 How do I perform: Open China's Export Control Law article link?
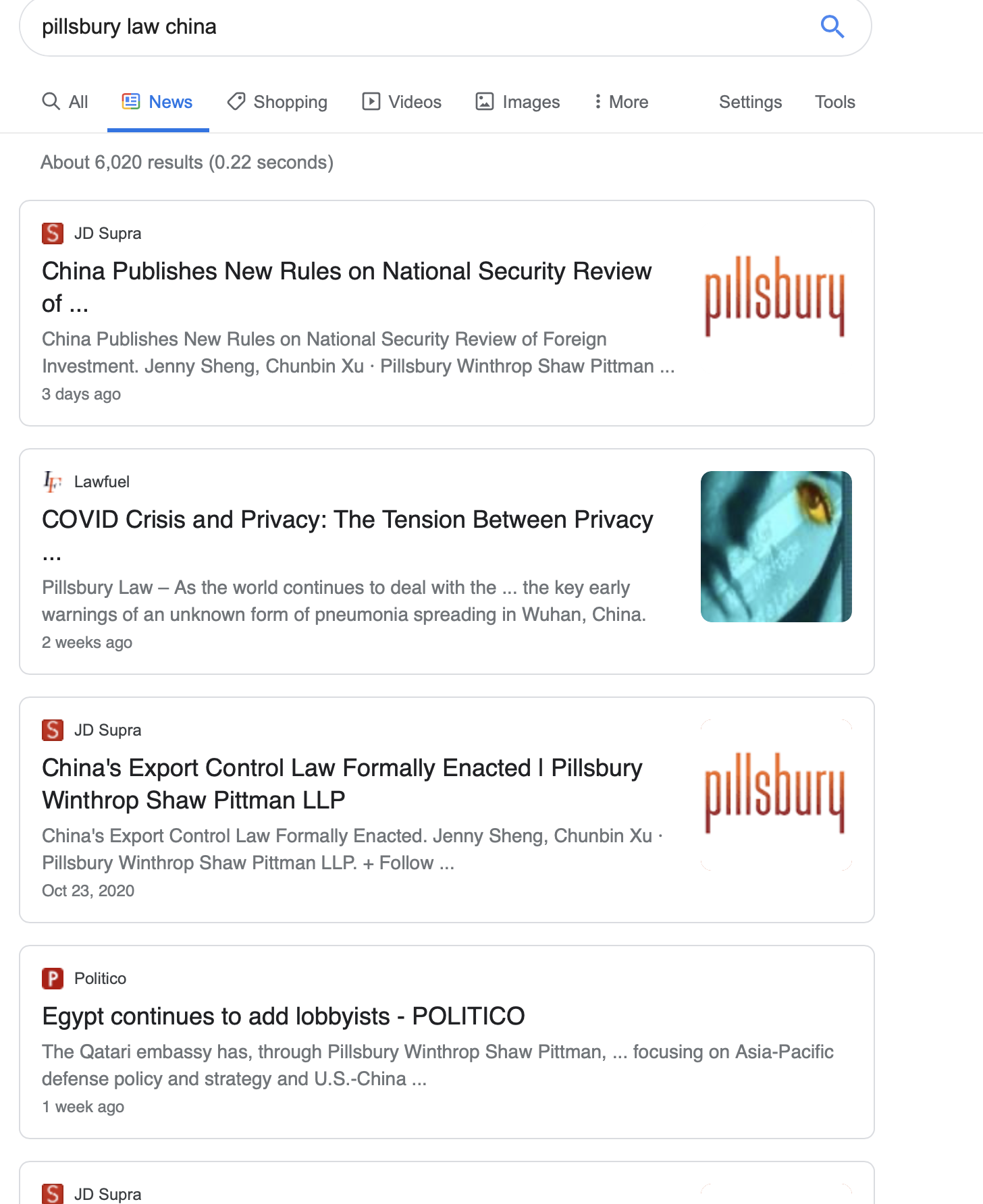(342, 784)
